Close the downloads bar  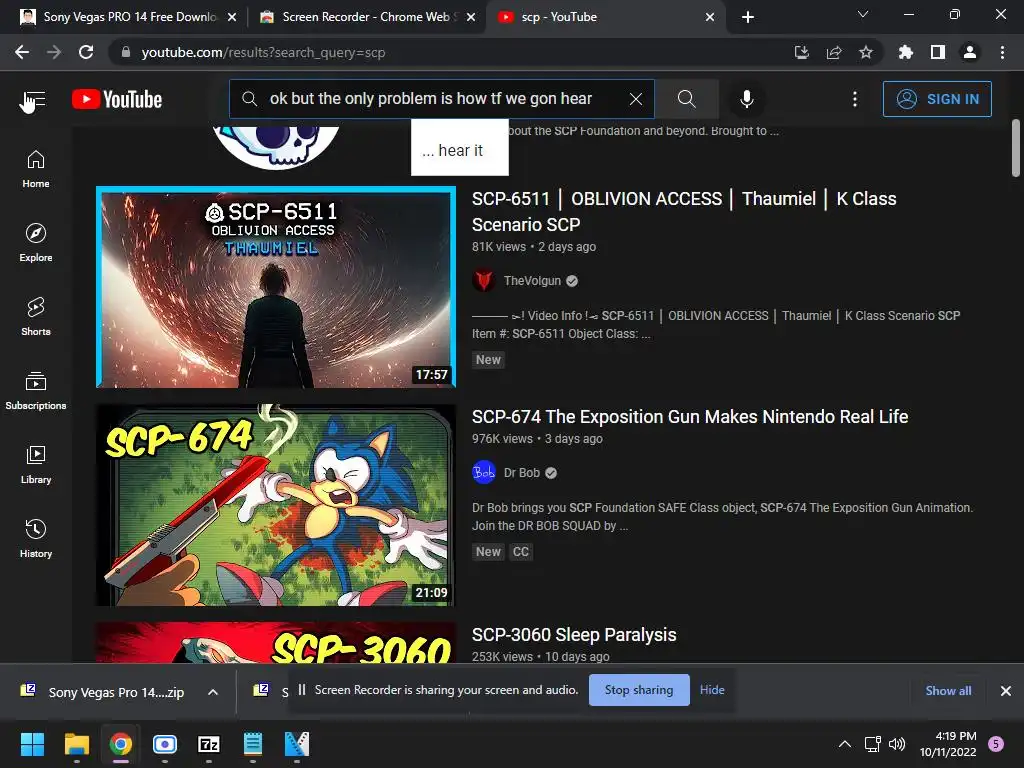(1006, 691)
